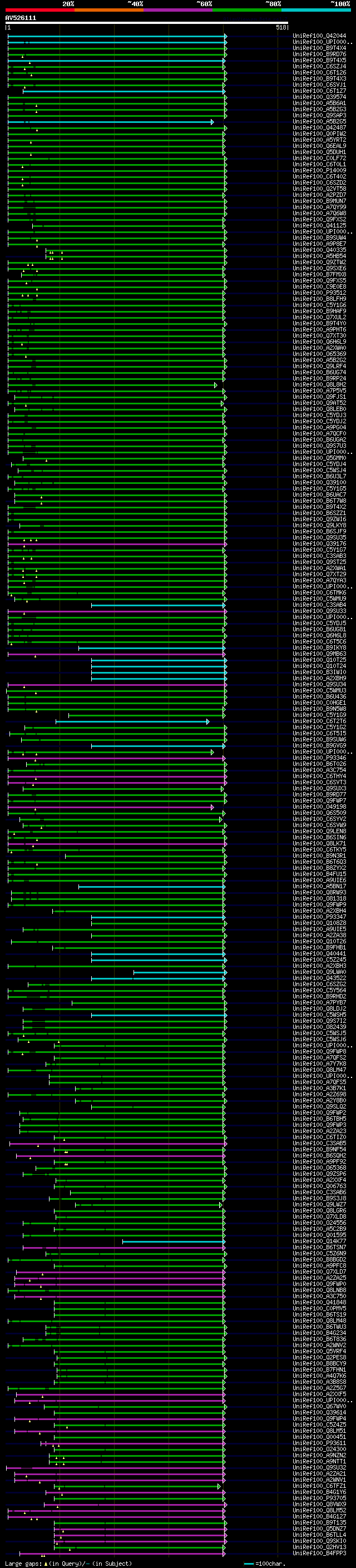Open hit UniRef100_Q42044
Viewport: 356px width, 1568px height.
pyautogui.click(x=319, y=36)
